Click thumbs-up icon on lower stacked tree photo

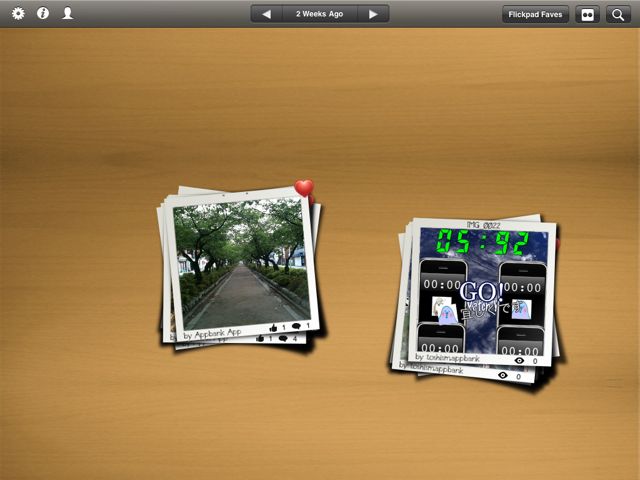point(260,339)
